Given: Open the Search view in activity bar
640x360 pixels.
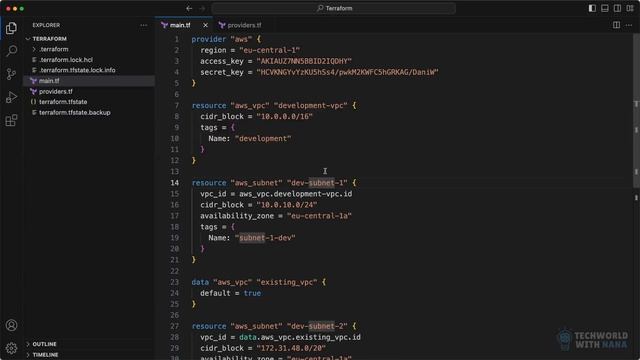Looking at the screenshot, I should click(11, 51).
